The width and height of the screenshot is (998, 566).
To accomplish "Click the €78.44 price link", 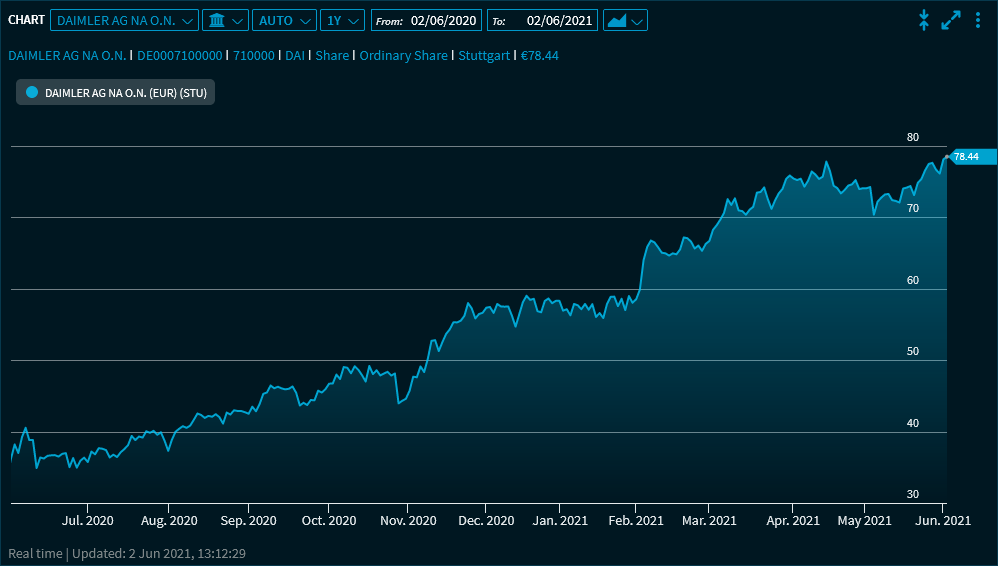I will pyautogui.click(x=539, y=56).
